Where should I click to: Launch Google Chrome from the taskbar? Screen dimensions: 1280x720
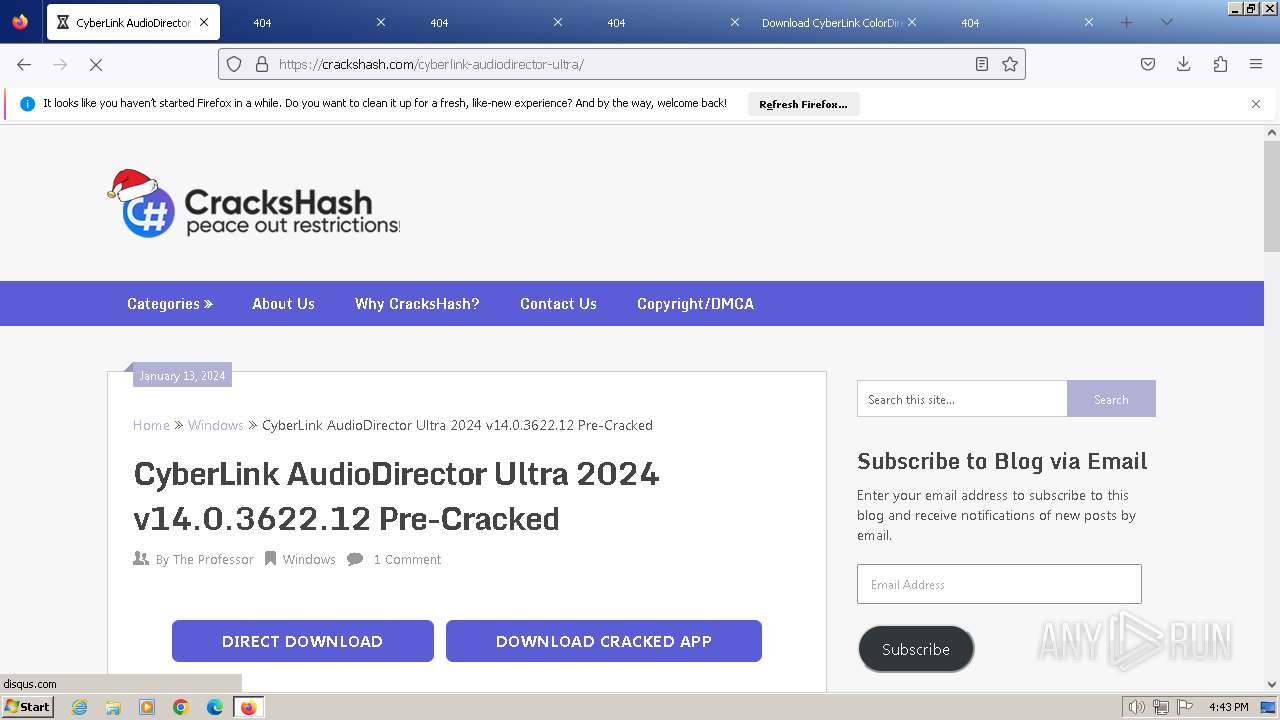(x=181, y=707)
